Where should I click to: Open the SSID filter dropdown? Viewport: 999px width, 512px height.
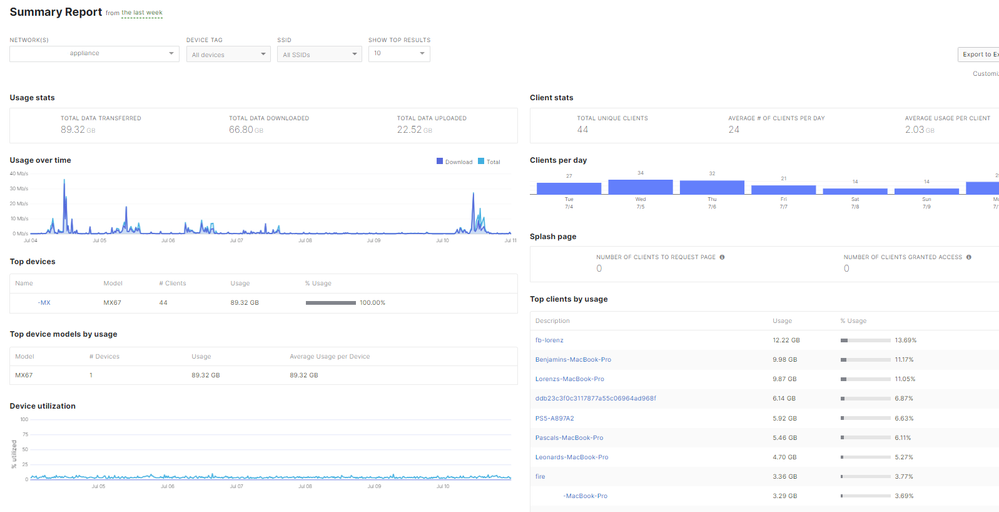tap(319, 54)
